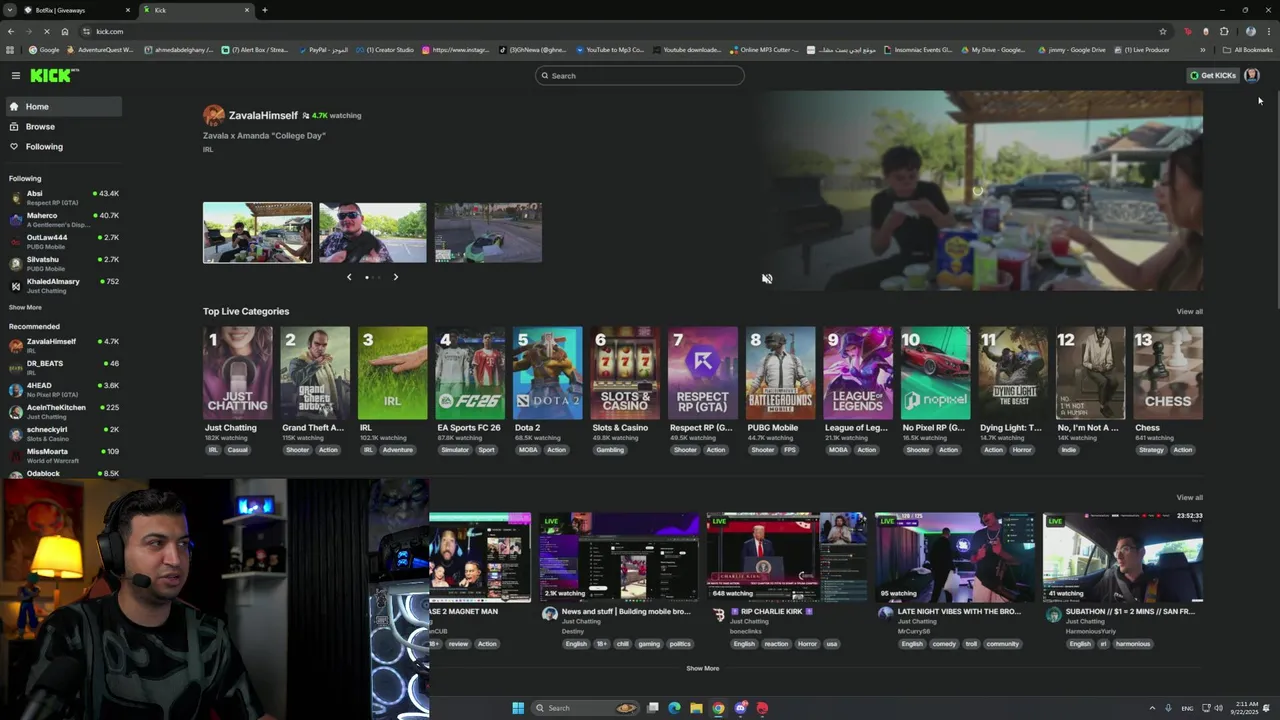Select third featured stream thumbnail
The image size is (1280, 720).
coord(488,233)
